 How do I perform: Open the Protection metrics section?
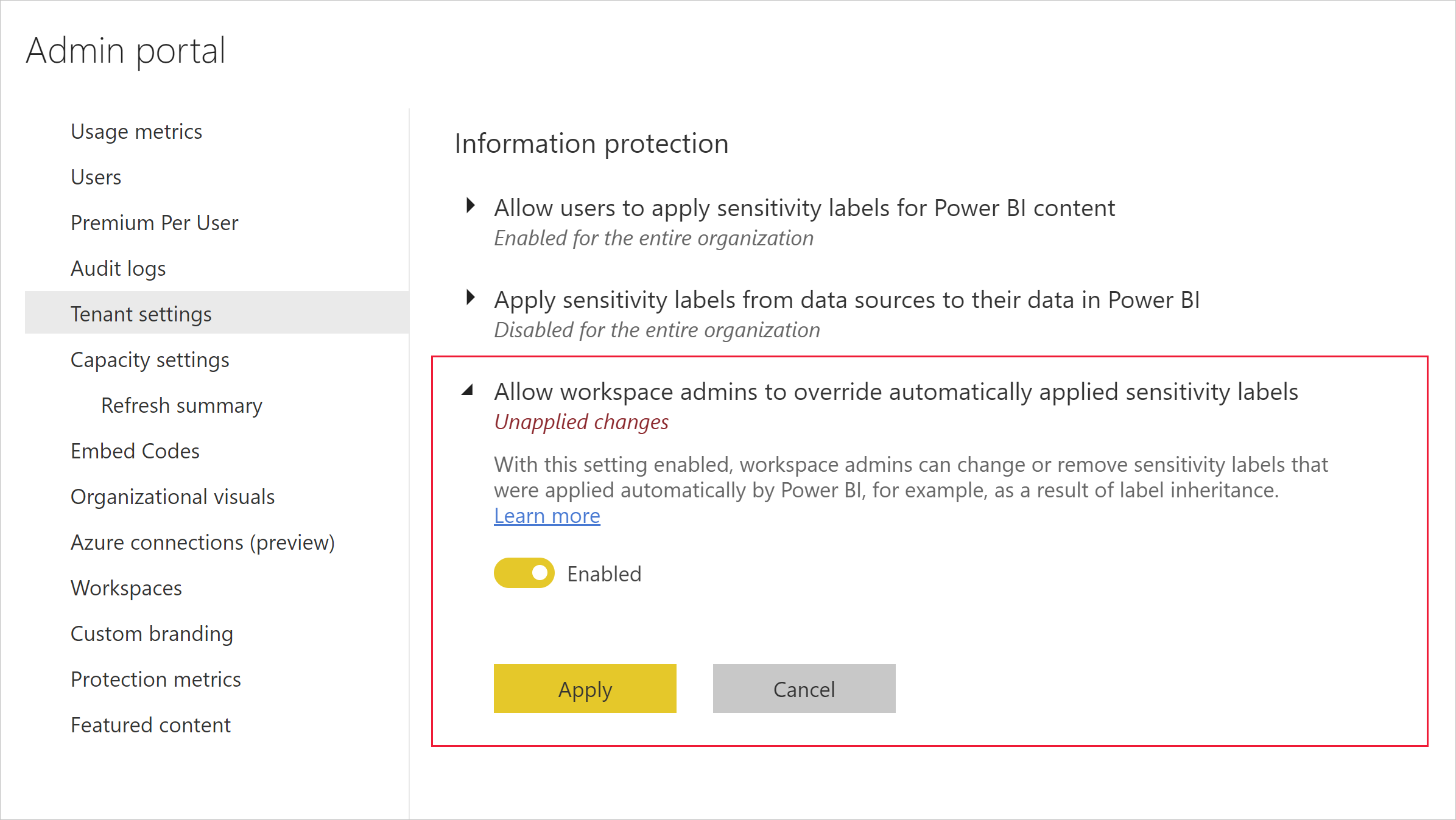point(157,678)
